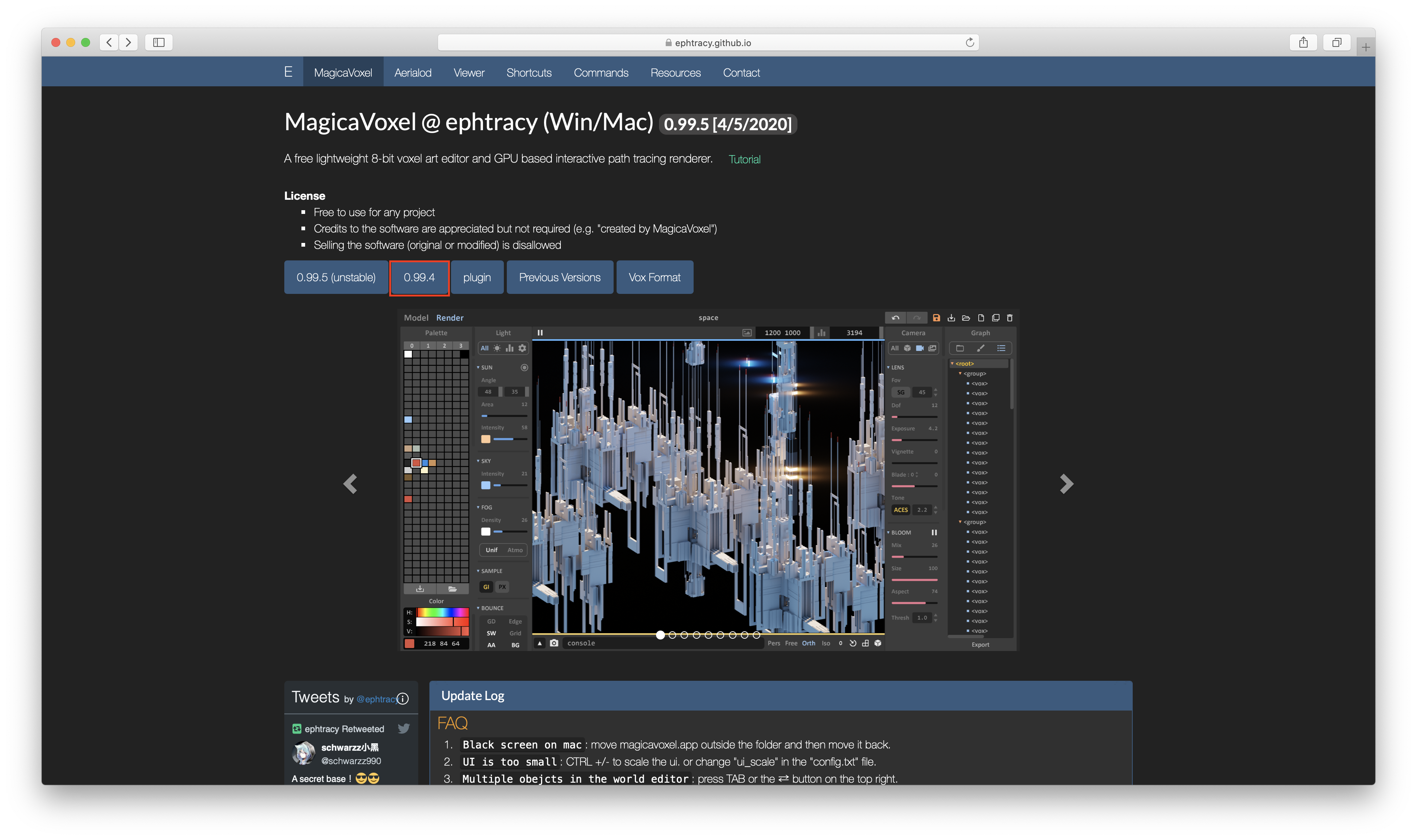The image size is (1417, 840).
Task: Collapse the SAMPLE section
Action: click(478, 571)
